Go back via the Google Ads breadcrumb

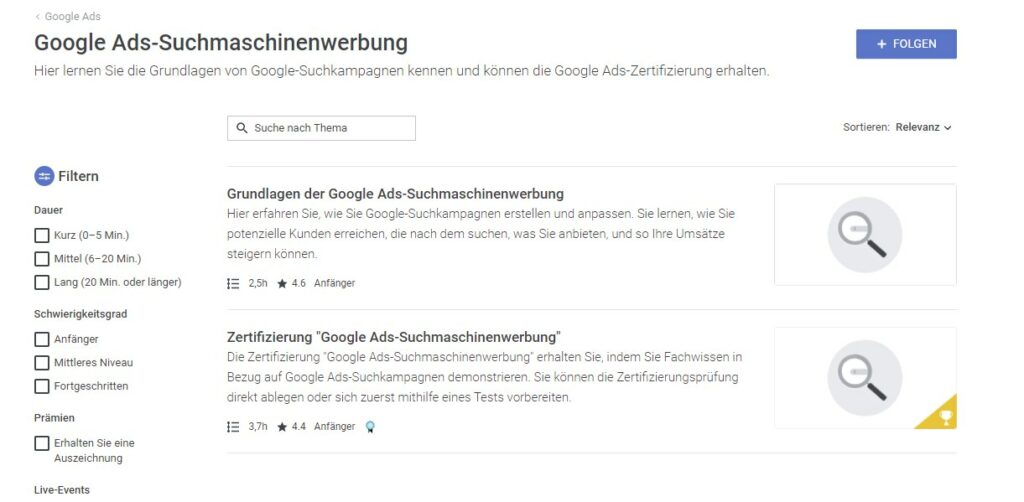[x=68, y=16]
